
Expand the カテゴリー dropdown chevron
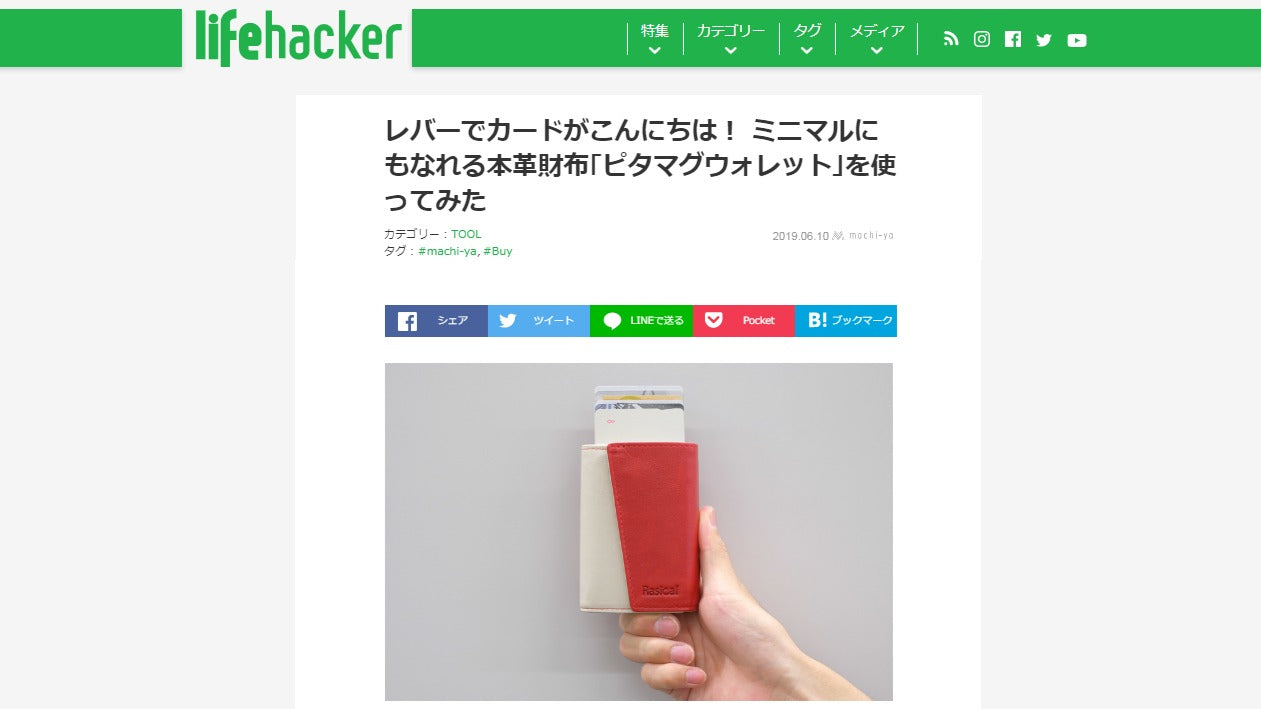pyautogui.click(x=731, y=50)
